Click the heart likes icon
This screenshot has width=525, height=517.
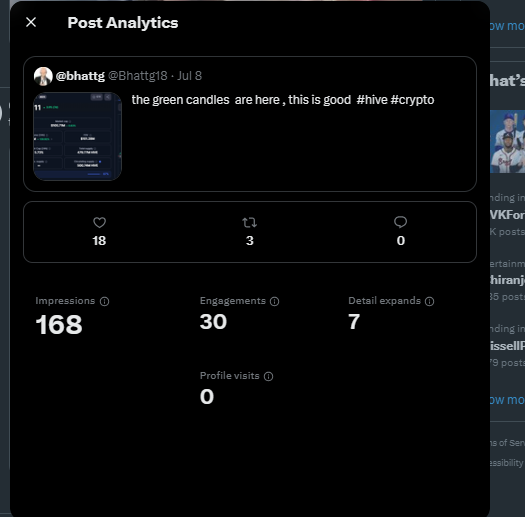coord(99,222)
